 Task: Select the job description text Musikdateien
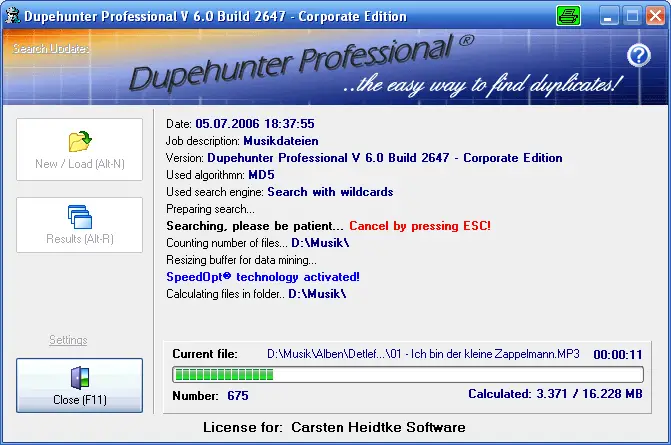281,141
